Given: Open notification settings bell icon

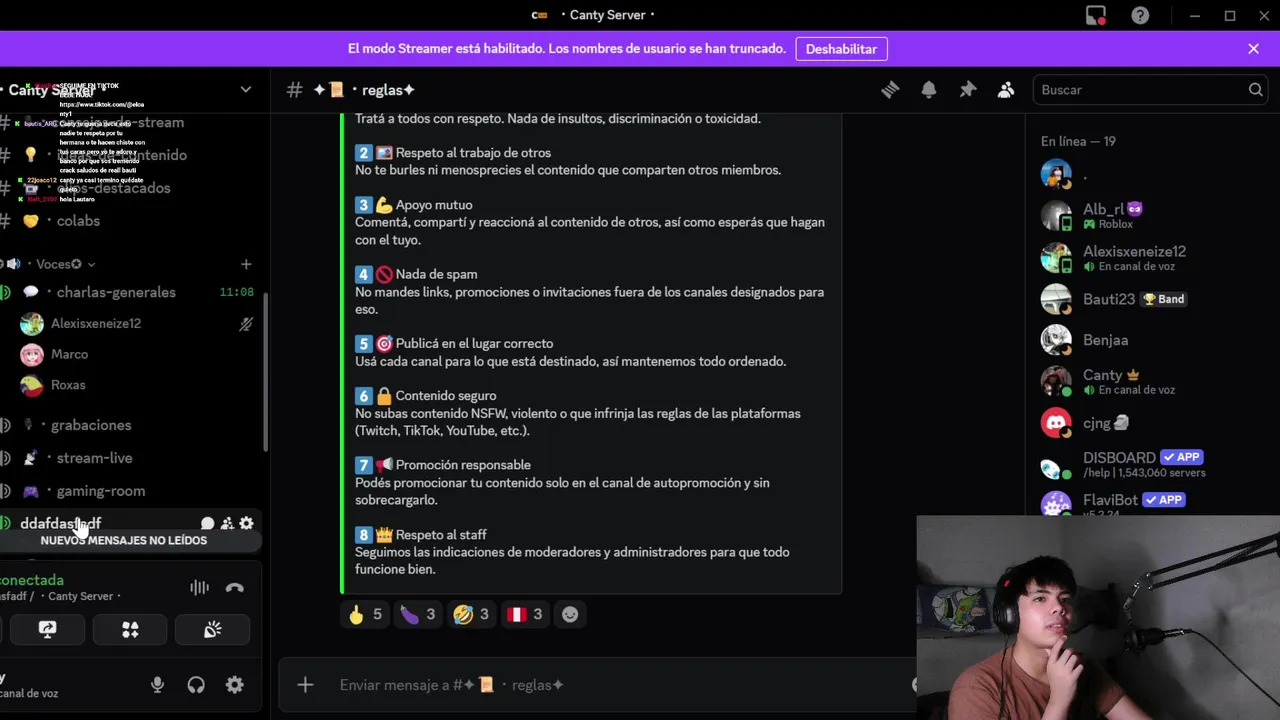Looking at the screenshot, I should point(929,90).
